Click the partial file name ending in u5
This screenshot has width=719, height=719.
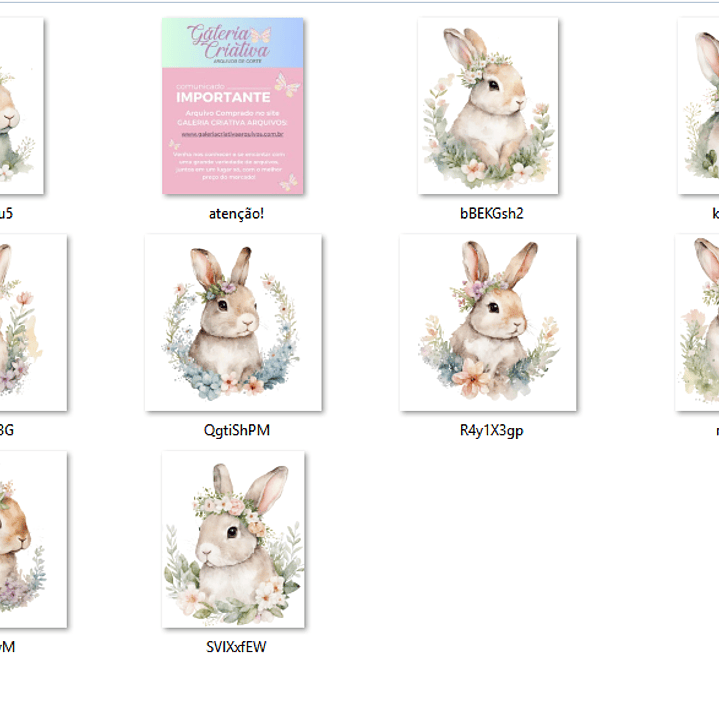point(6,213)
